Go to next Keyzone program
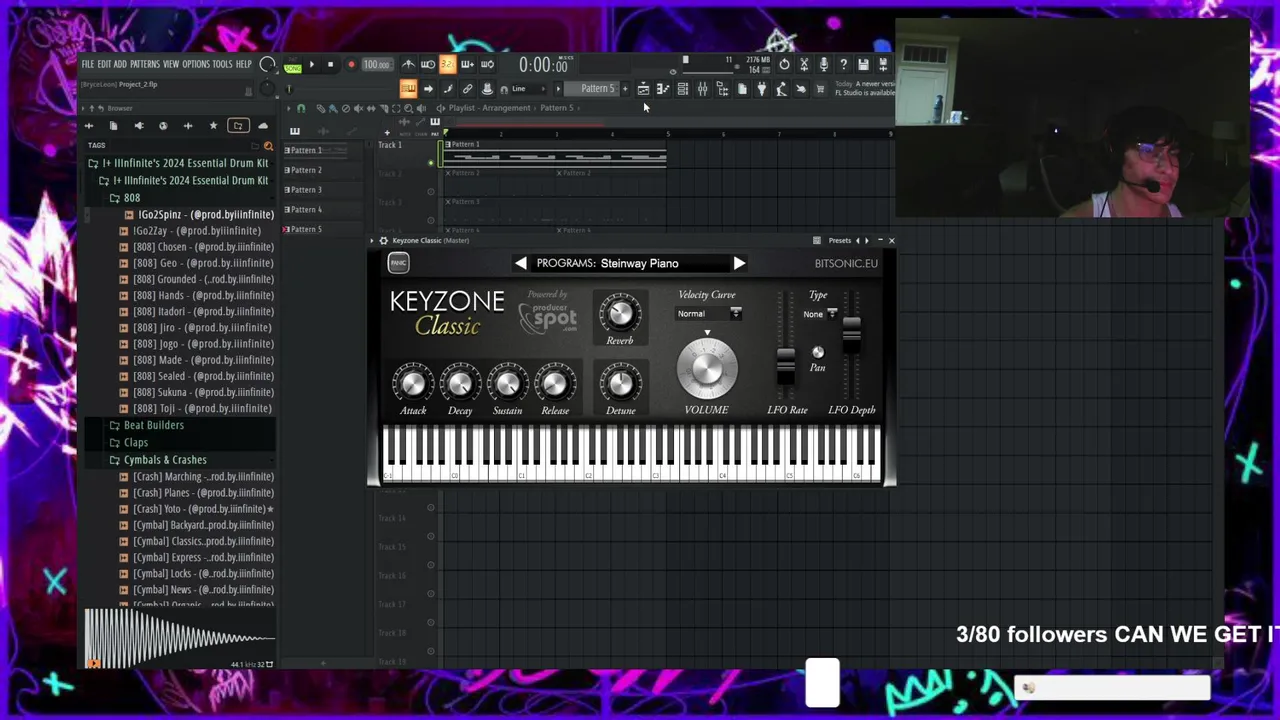This screenshot has width=1280, height=720. point(739,263)
